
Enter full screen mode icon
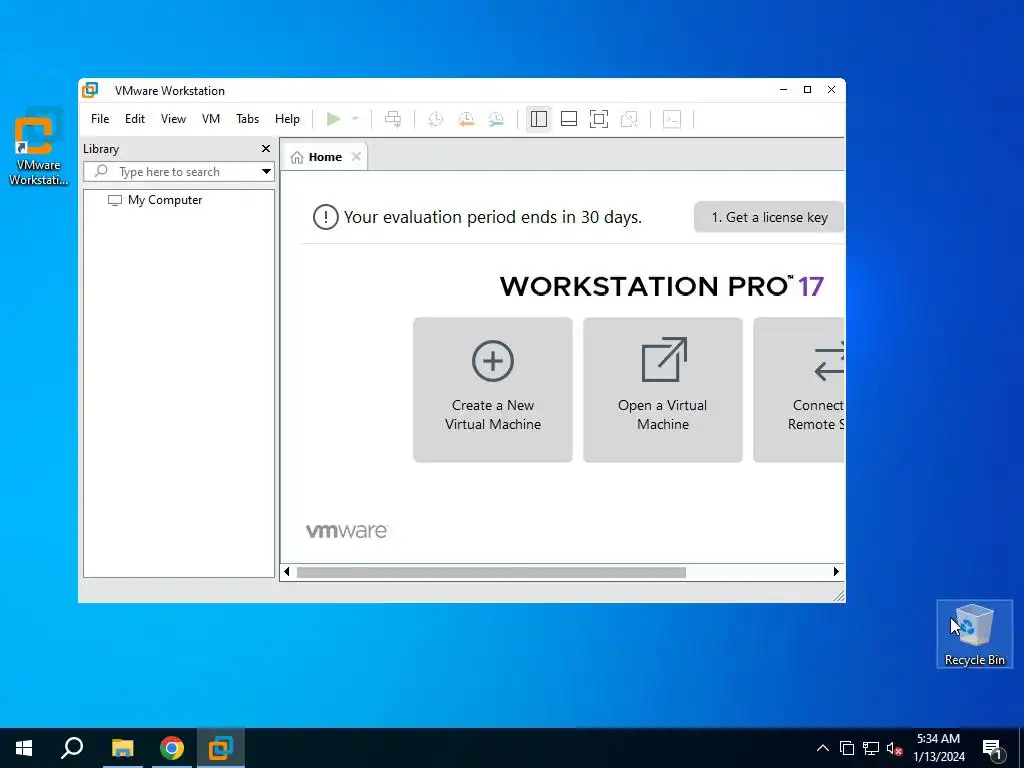point(599,119)
